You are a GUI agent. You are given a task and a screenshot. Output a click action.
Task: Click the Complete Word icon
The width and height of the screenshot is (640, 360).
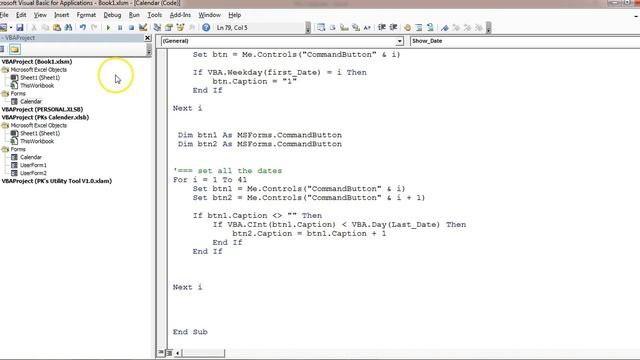(367, 27)
